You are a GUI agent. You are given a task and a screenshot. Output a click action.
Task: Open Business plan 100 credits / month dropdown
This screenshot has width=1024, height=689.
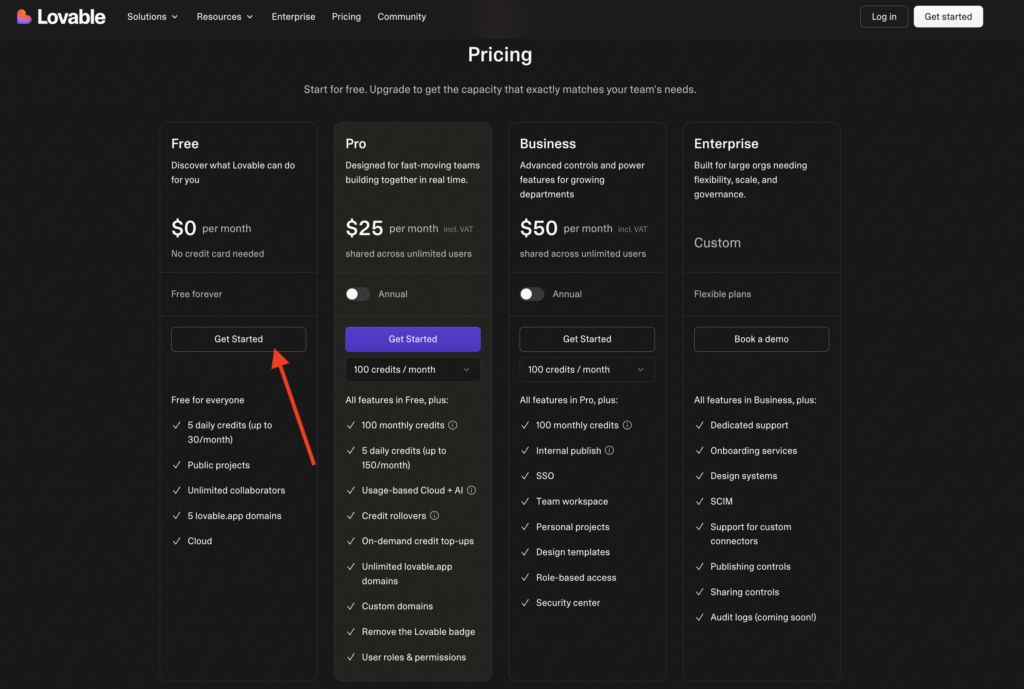click(x=587, y=370)
